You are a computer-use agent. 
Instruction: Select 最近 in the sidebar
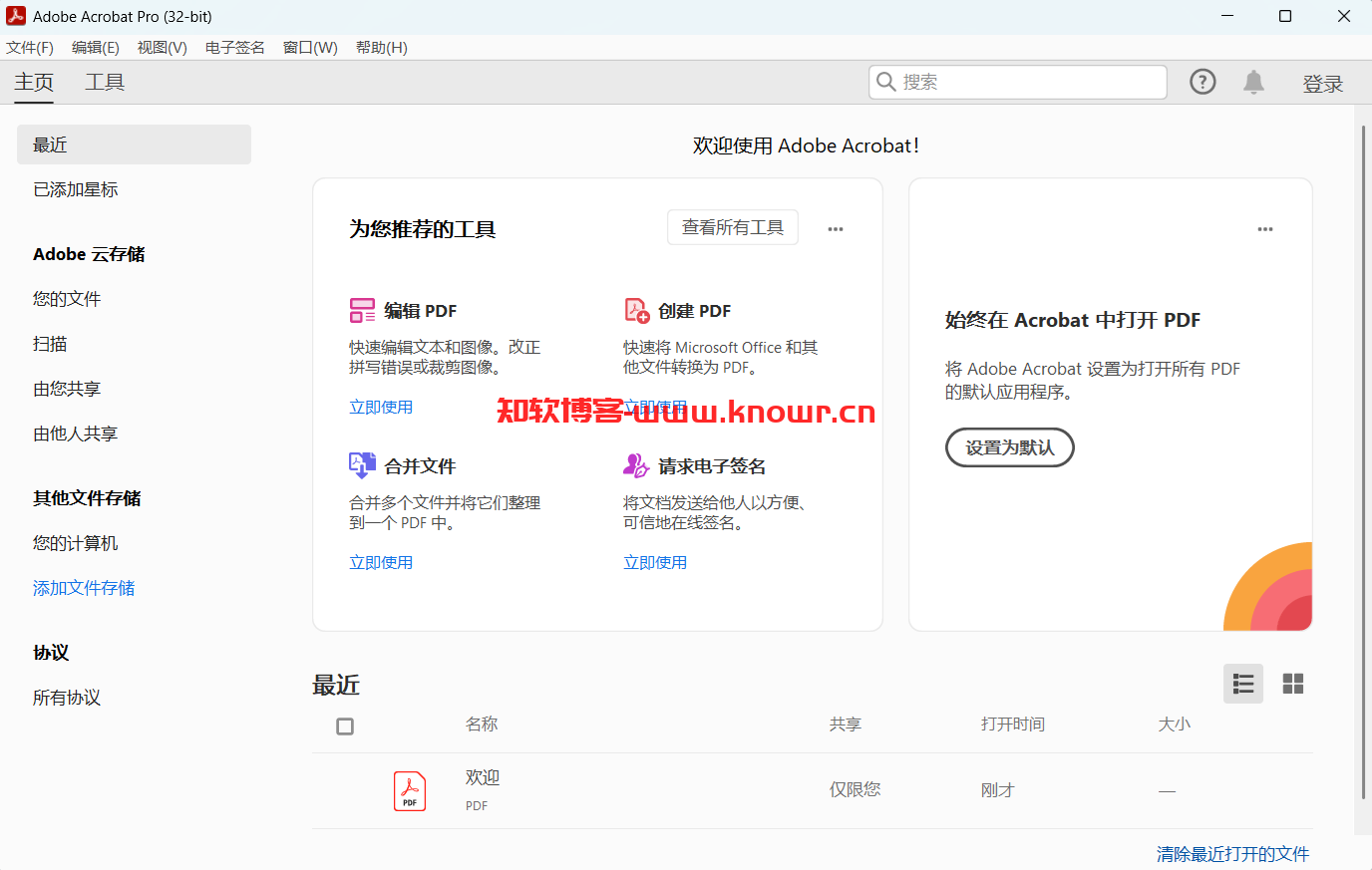pyautogui.click(x=134, y=145)
